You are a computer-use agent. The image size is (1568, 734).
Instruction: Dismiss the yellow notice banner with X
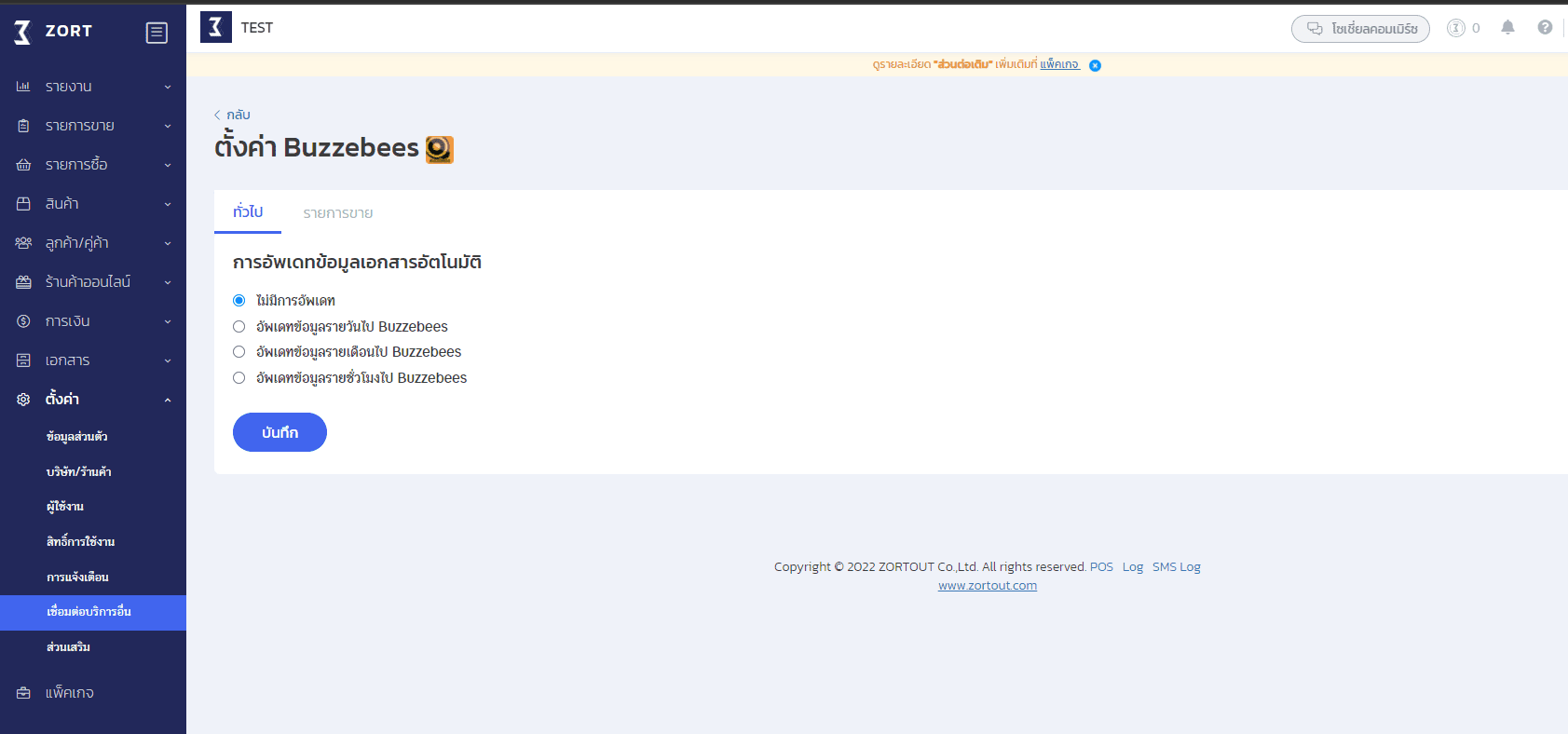tap(1096, 65)
